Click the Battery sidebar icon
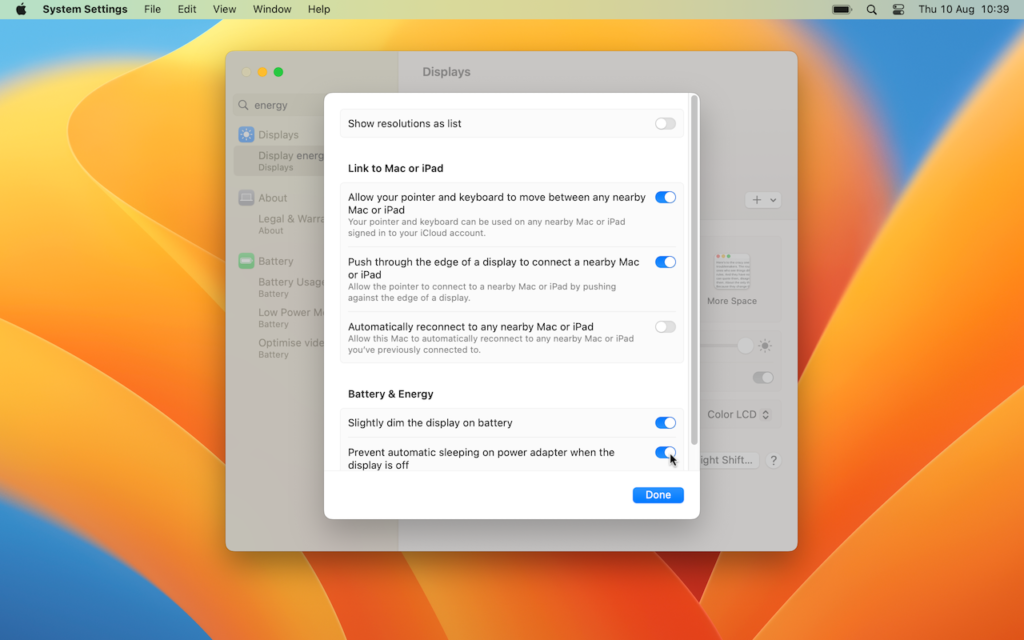1024x640 pixels. coord(246,261)
